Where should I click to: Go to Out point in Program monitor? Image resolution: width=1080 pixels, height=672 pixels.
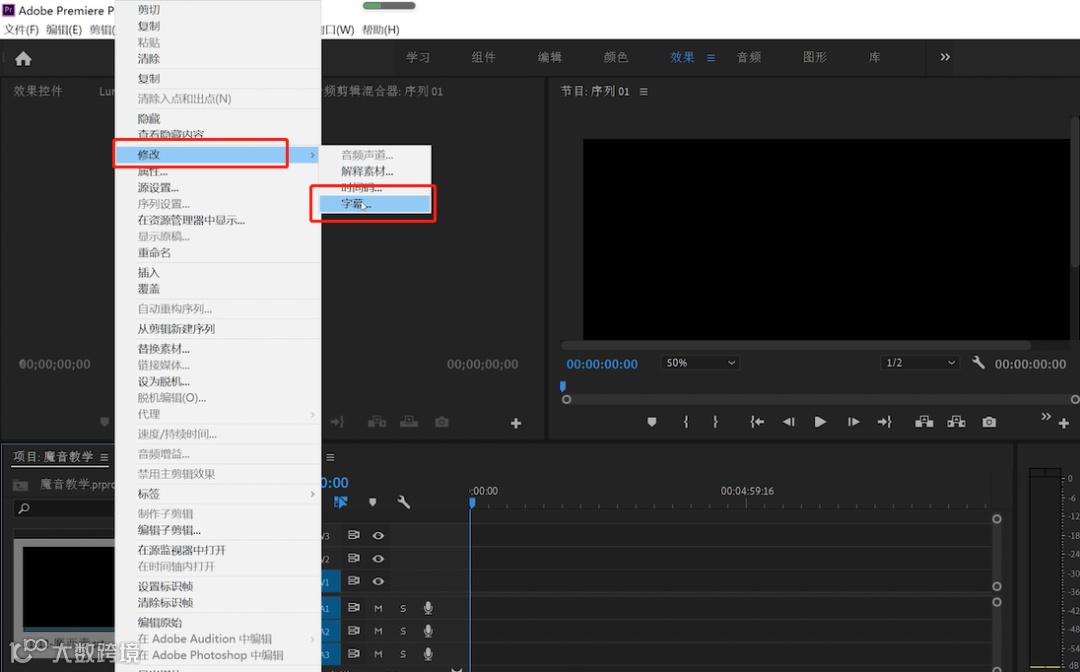pyautogui.click(x=885, y=422)
